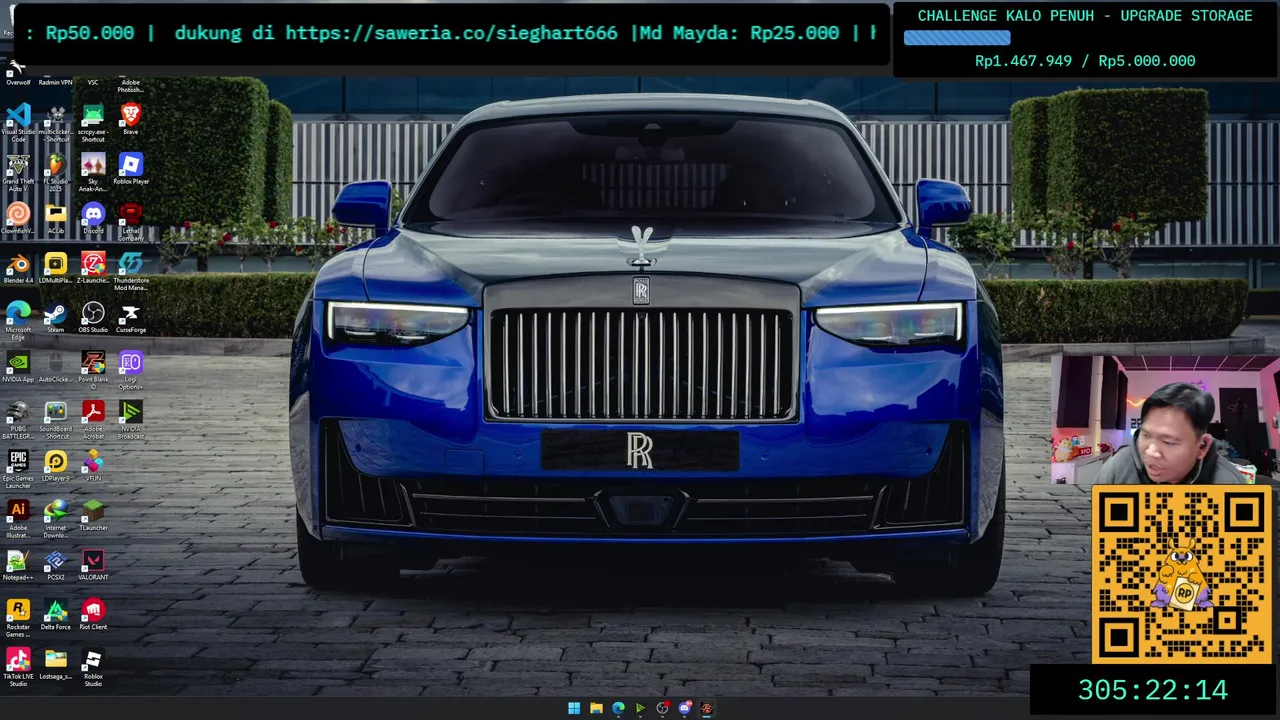Open File Explorer from taskbar
The height and width of the screenshot is (720, 1280).
tap(596, 708)
